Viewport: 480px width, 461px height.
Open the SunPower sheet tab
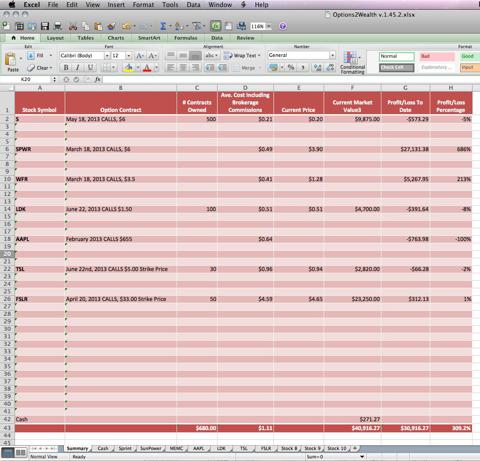[x=151, y=448]
